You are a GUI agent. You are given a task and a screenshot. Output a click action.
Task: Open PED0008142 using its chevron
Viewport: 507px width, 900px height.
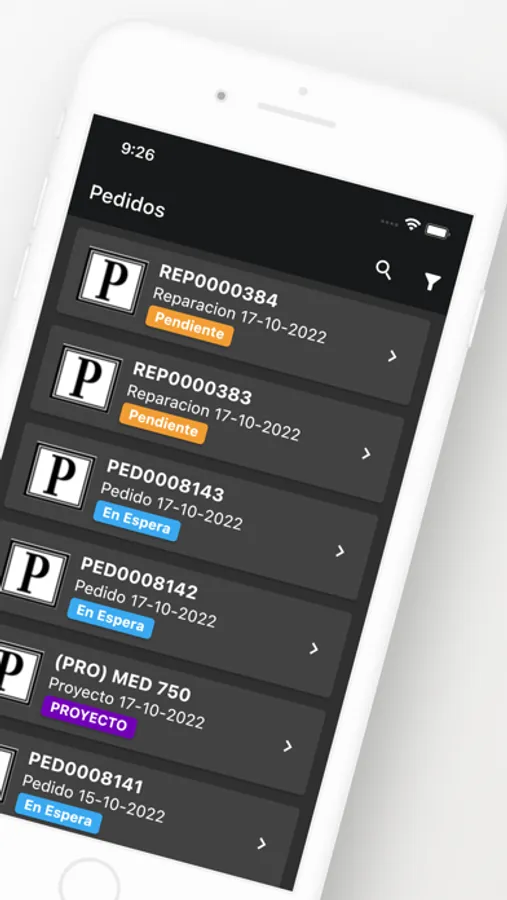(x=314, y=649)
